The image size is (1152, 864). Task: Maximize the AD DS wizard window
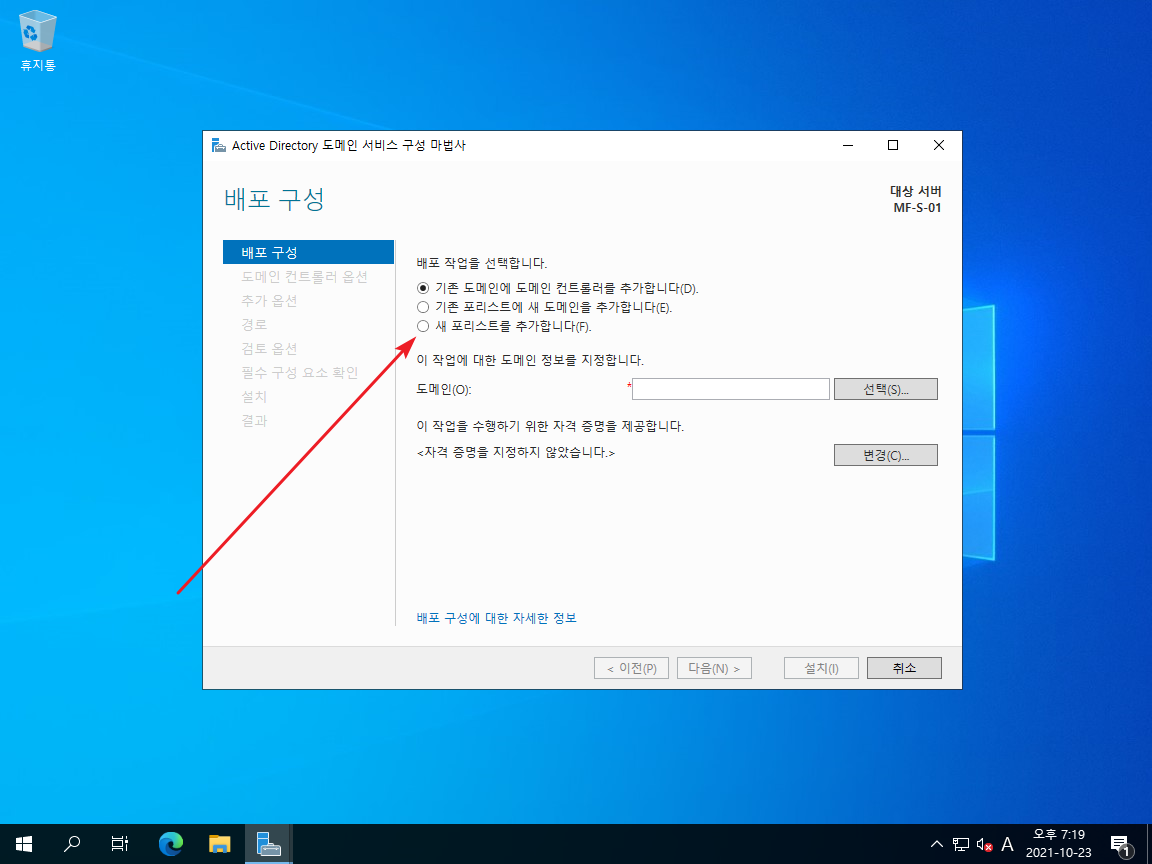tap(893, 145)
